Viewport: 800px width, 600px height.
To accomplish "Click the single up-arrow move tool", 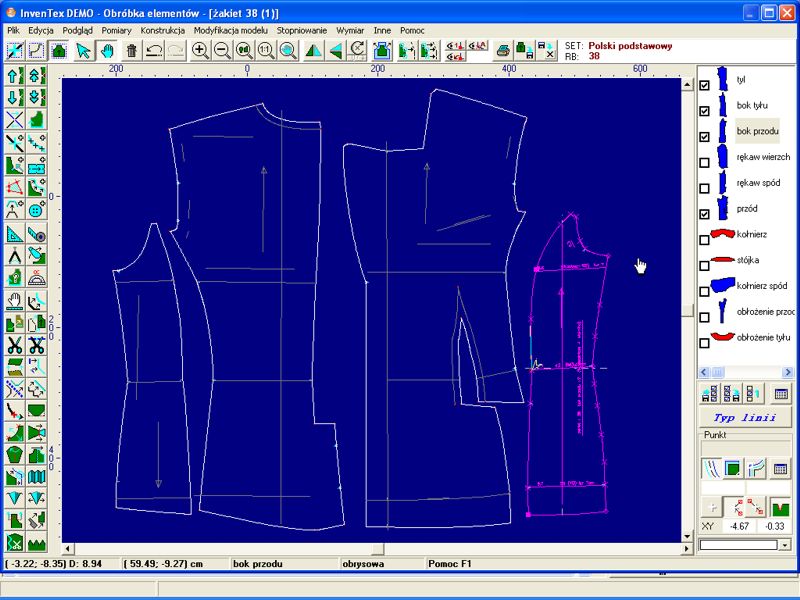I will point(15,76).
